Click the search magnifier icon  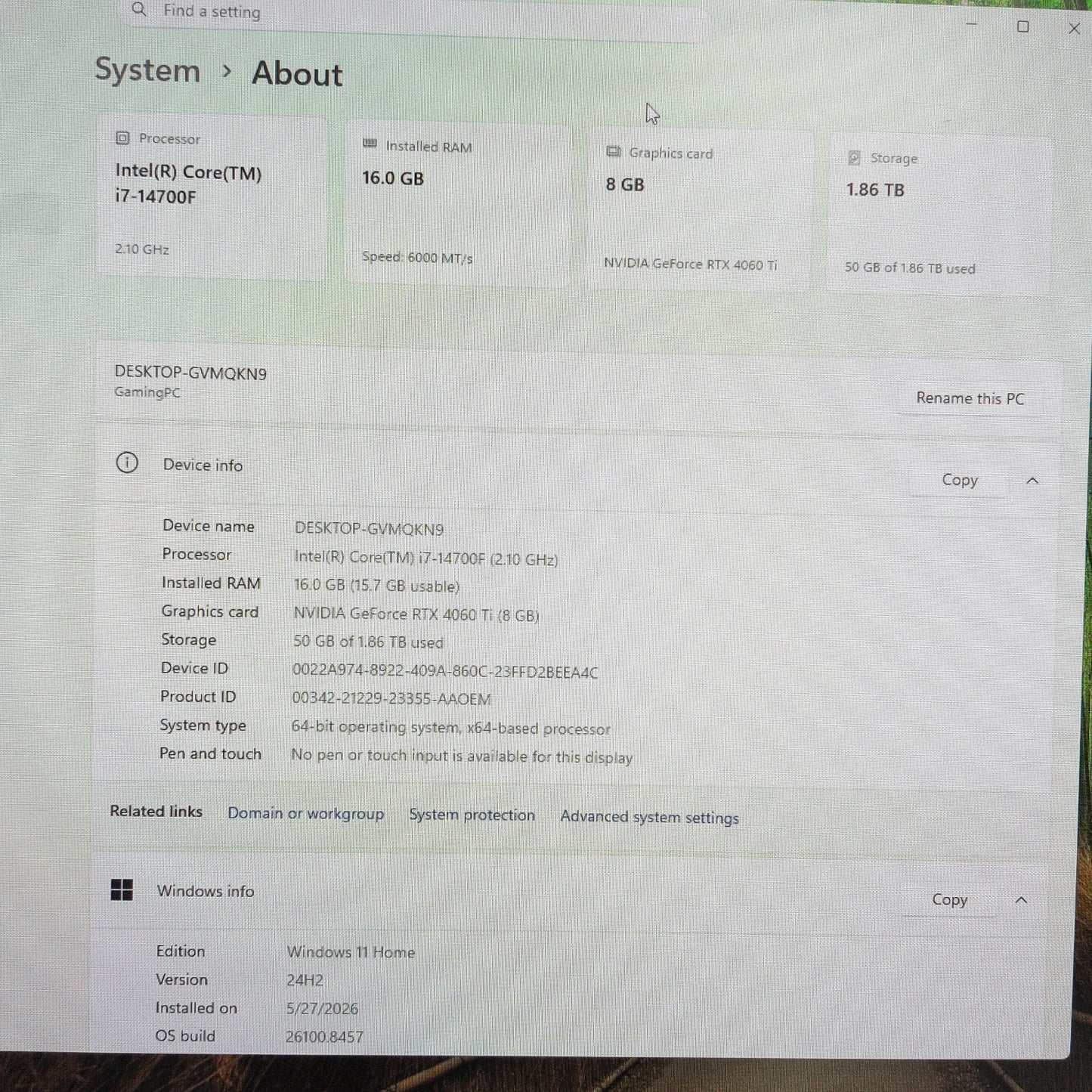pos(139,9)
